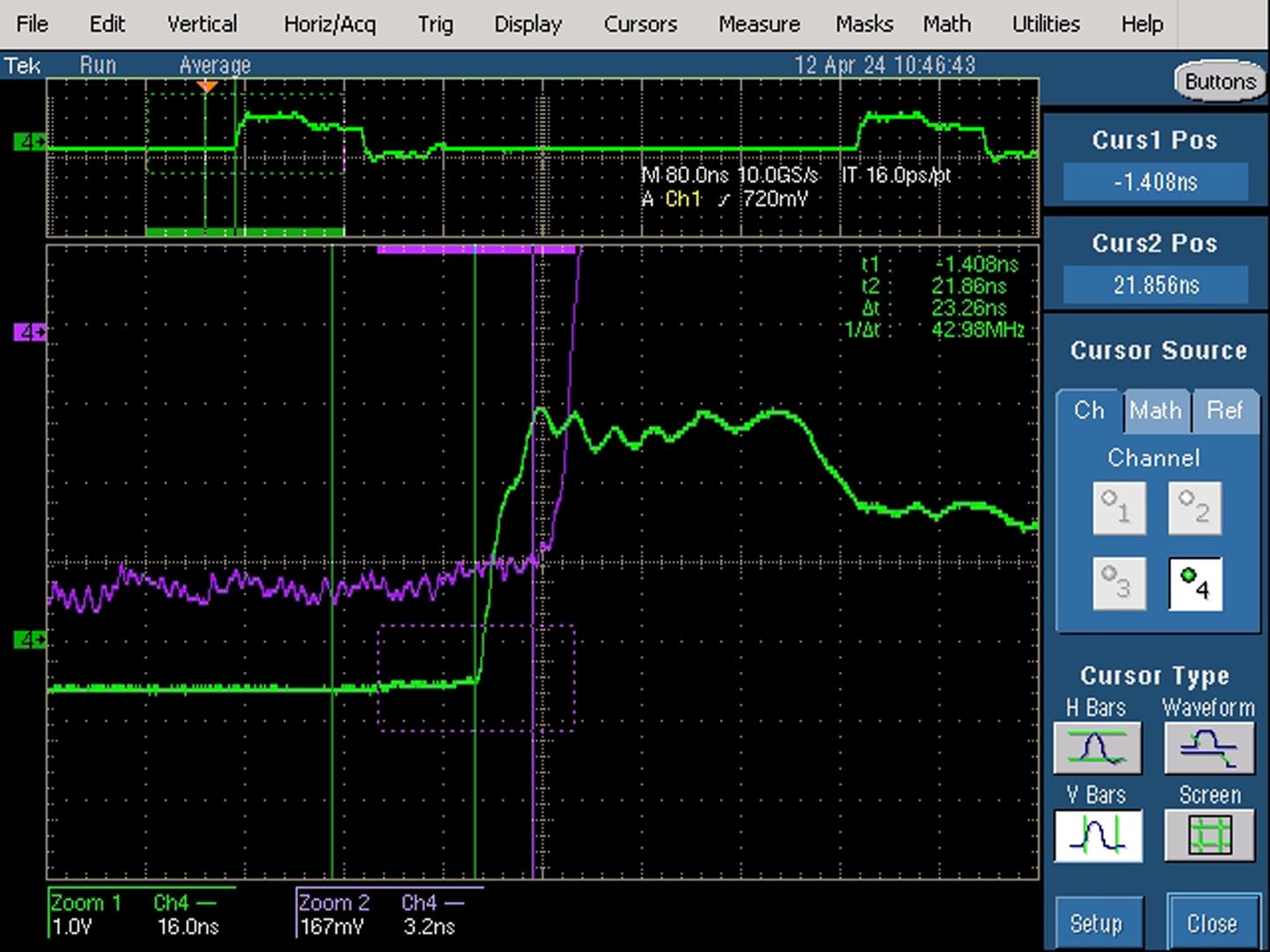Select the Screen cursor type icon

click(1209, 836)
